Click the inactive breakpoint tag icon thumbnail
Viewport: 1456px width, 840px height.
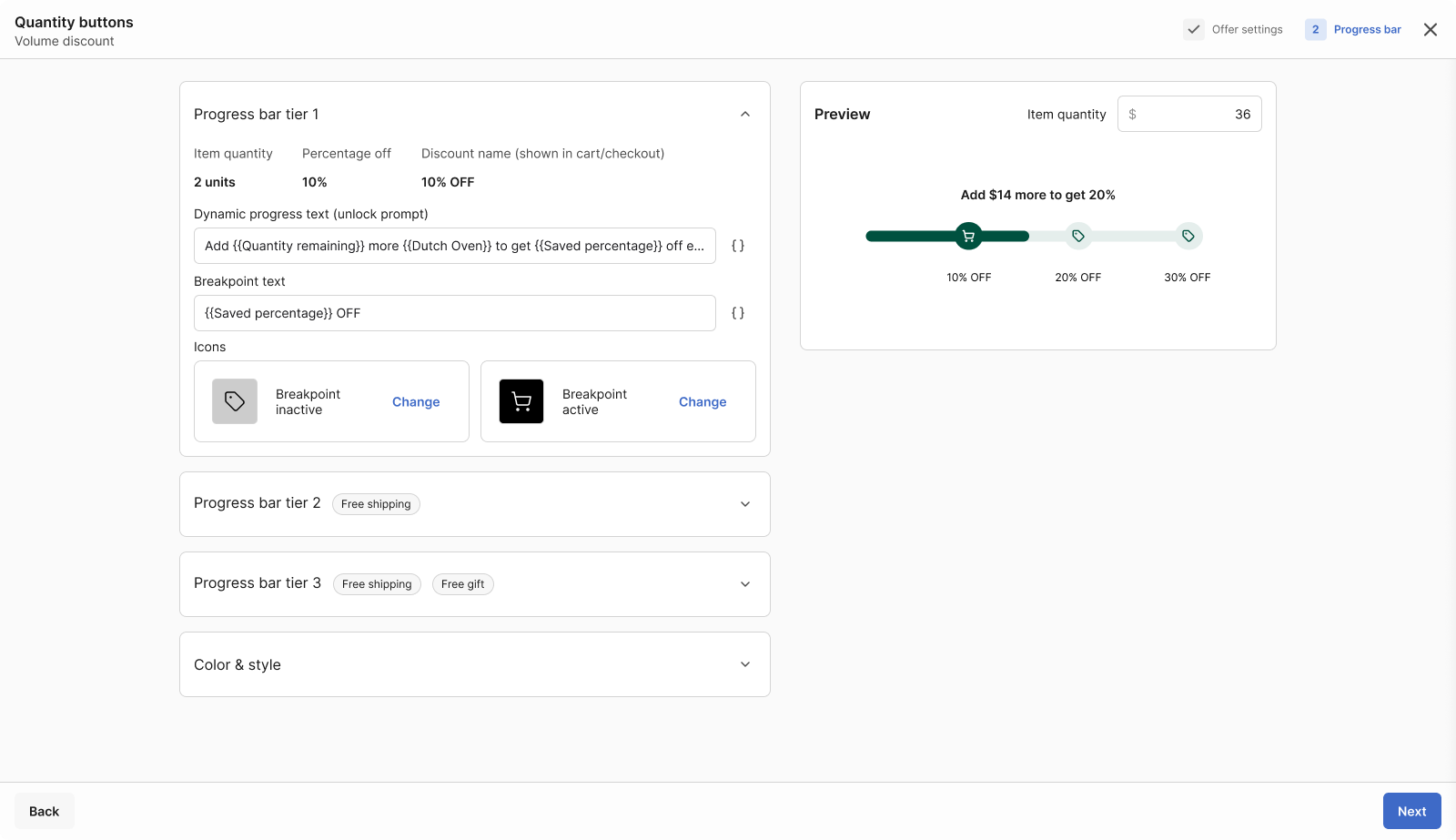[x=235, y=401]
